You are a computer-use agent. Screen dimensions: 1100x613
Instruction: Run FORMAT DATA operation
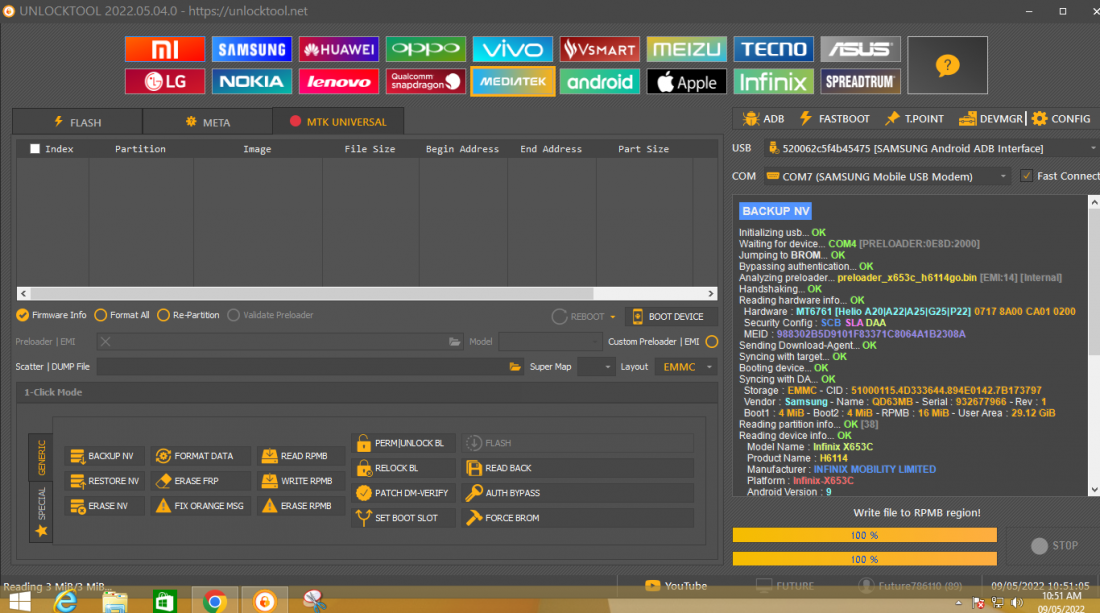pyautogui.click(x=201, y=456)
